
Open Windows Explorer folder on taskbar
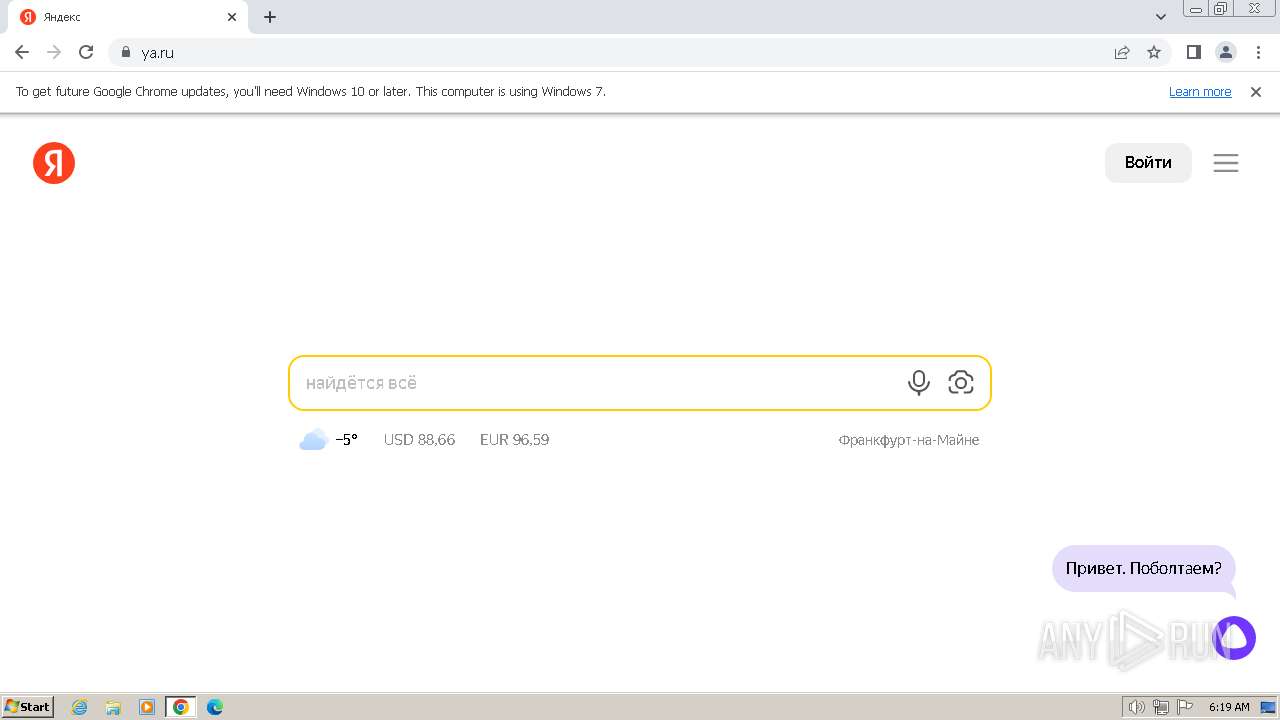[x=113, y=707]
